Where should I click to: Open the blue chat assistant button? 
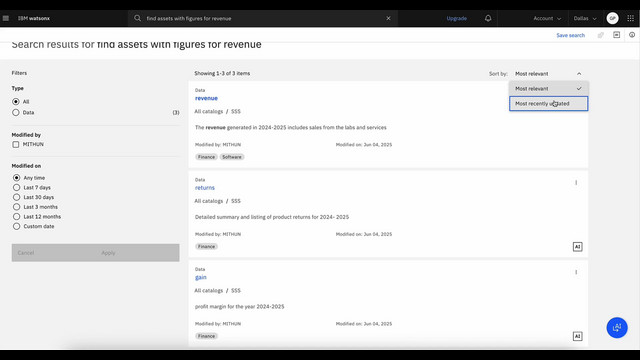point(617,328)
